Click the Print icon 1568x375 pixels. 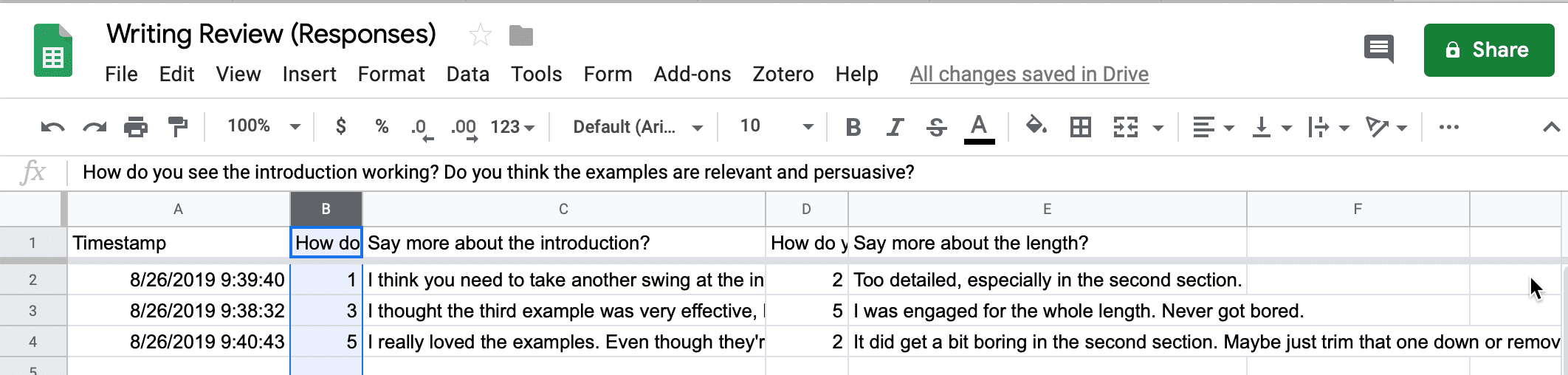(x=136, y=127)
